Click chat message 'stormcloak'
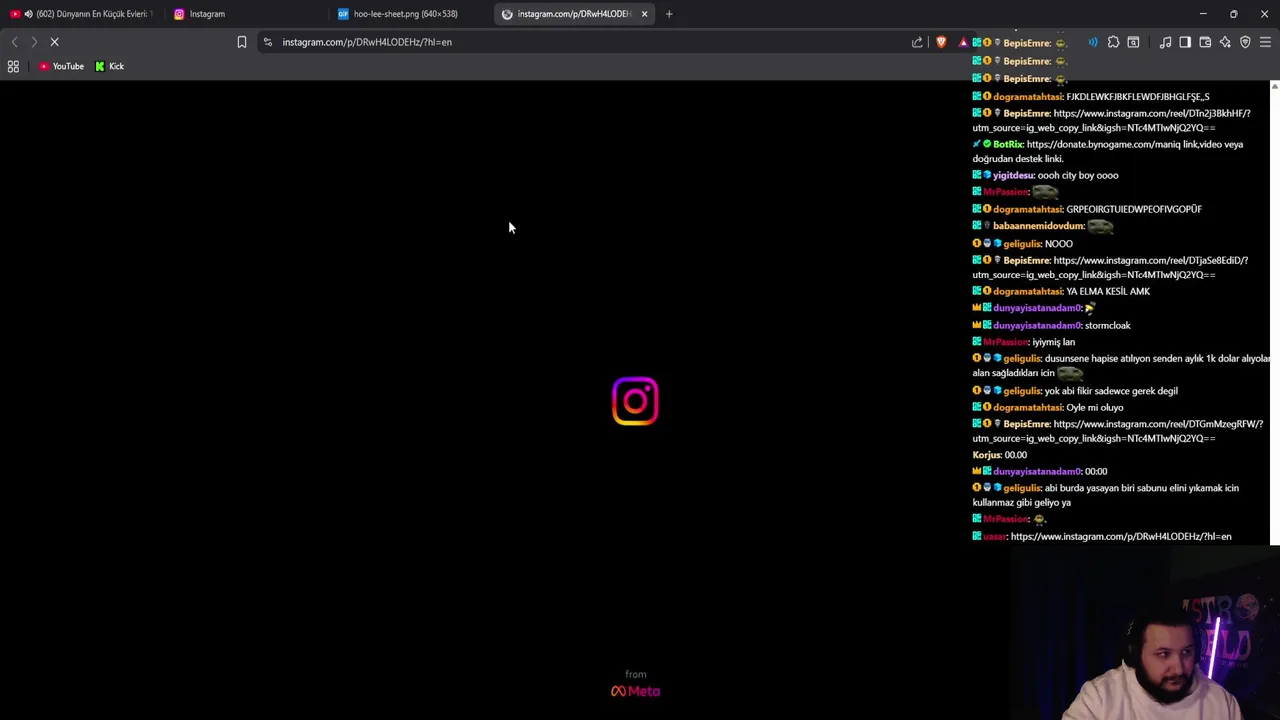The height and width of the screenshot is (720, 1280). 1108,325
